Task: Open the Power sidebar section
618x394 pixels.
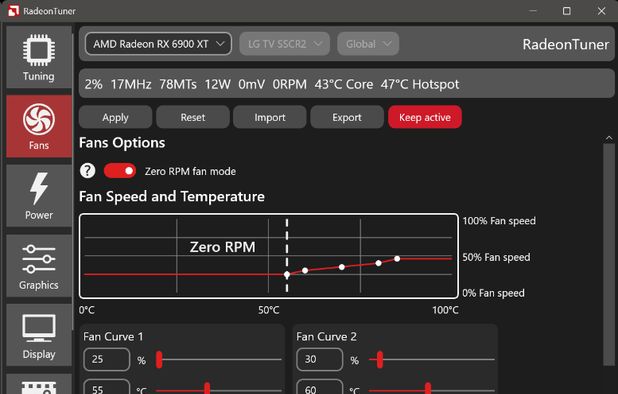Action: [x=39, y=196]
